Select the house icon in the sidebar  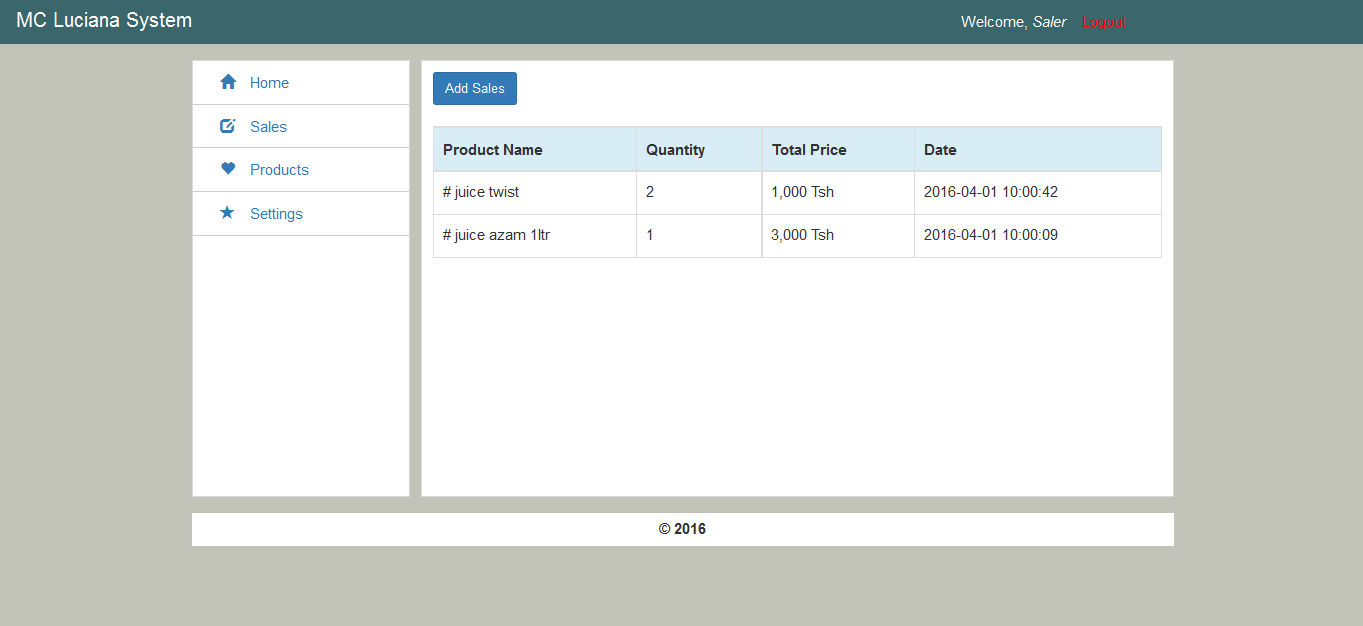coord(227,82)
